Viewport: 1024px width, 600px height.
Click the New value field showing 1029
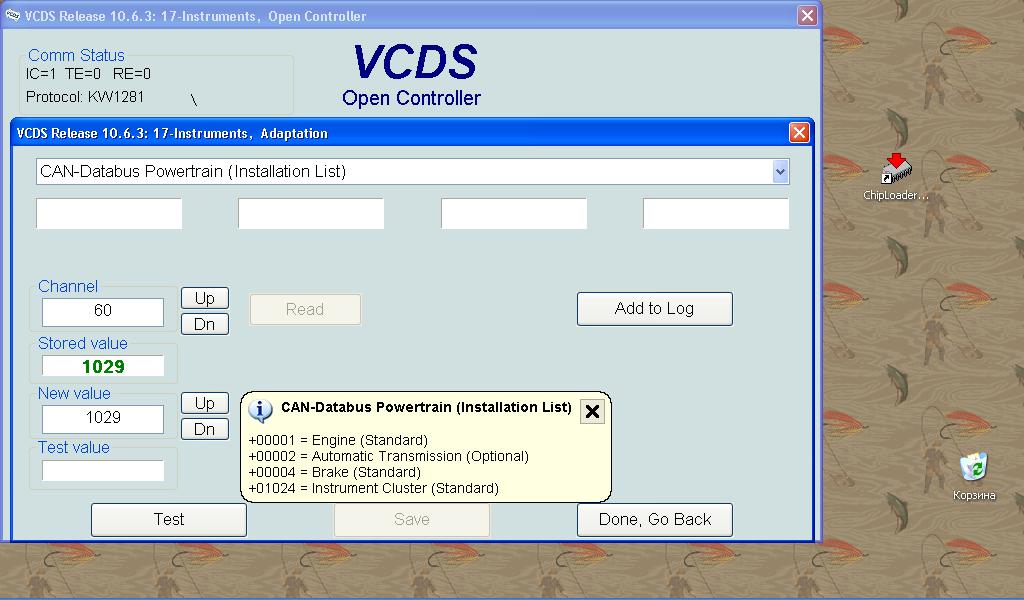[103, 418]
